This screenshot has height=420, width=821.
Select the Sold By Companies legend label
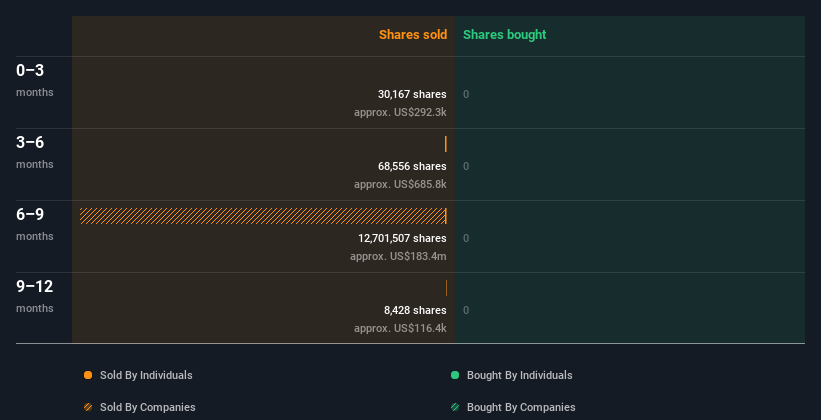148,407
